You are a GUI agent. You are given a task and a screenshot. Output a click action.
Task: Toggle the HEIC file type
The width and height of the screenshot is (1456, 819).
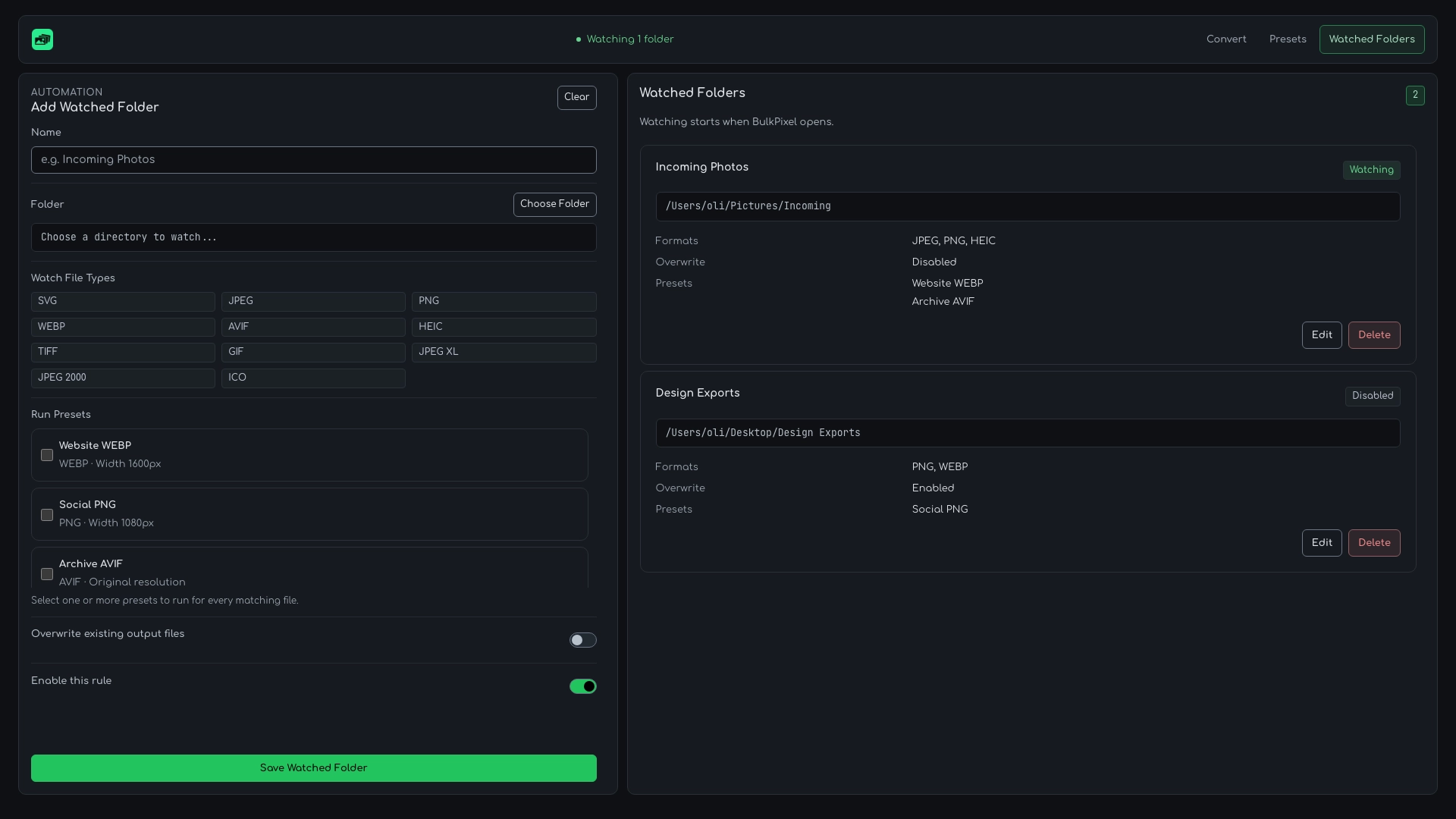(504, 327)
